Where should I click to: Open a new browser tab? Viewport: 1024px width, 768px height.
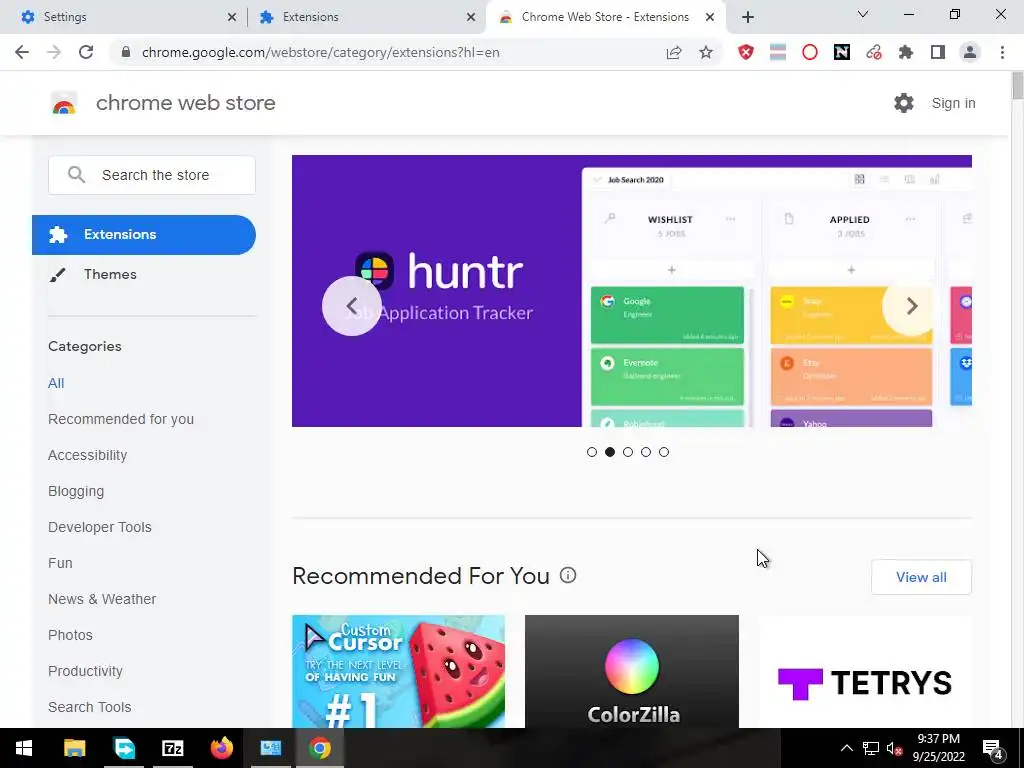coord(748,17)
